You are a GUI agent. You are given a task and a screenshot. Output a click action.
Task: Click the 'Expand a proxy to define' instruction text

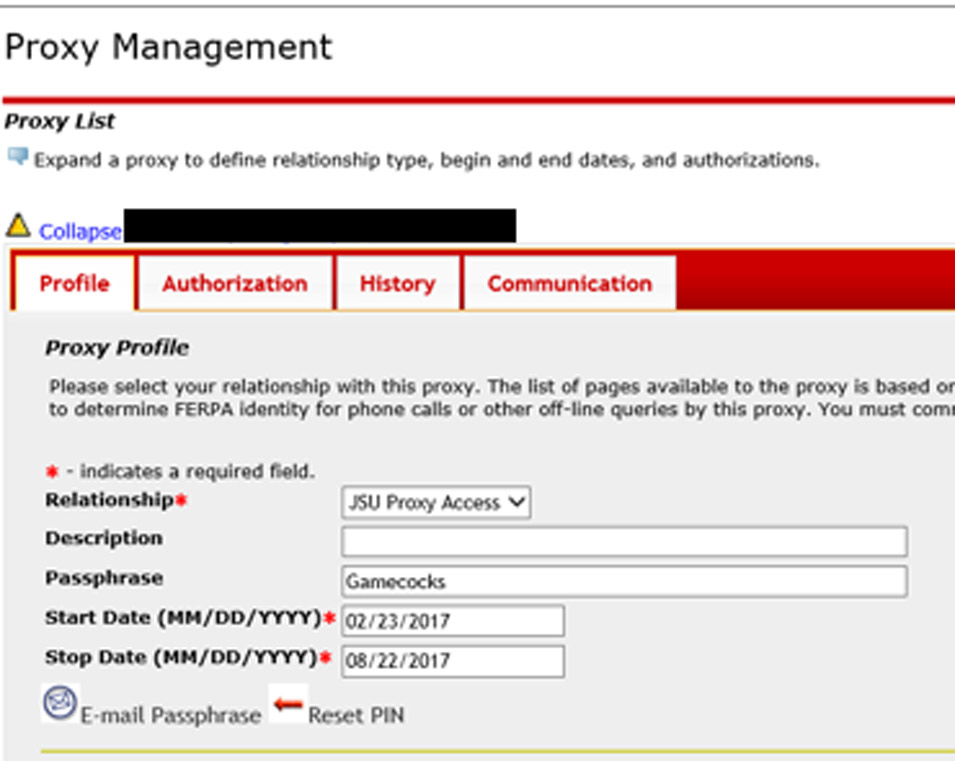(426, 160)
